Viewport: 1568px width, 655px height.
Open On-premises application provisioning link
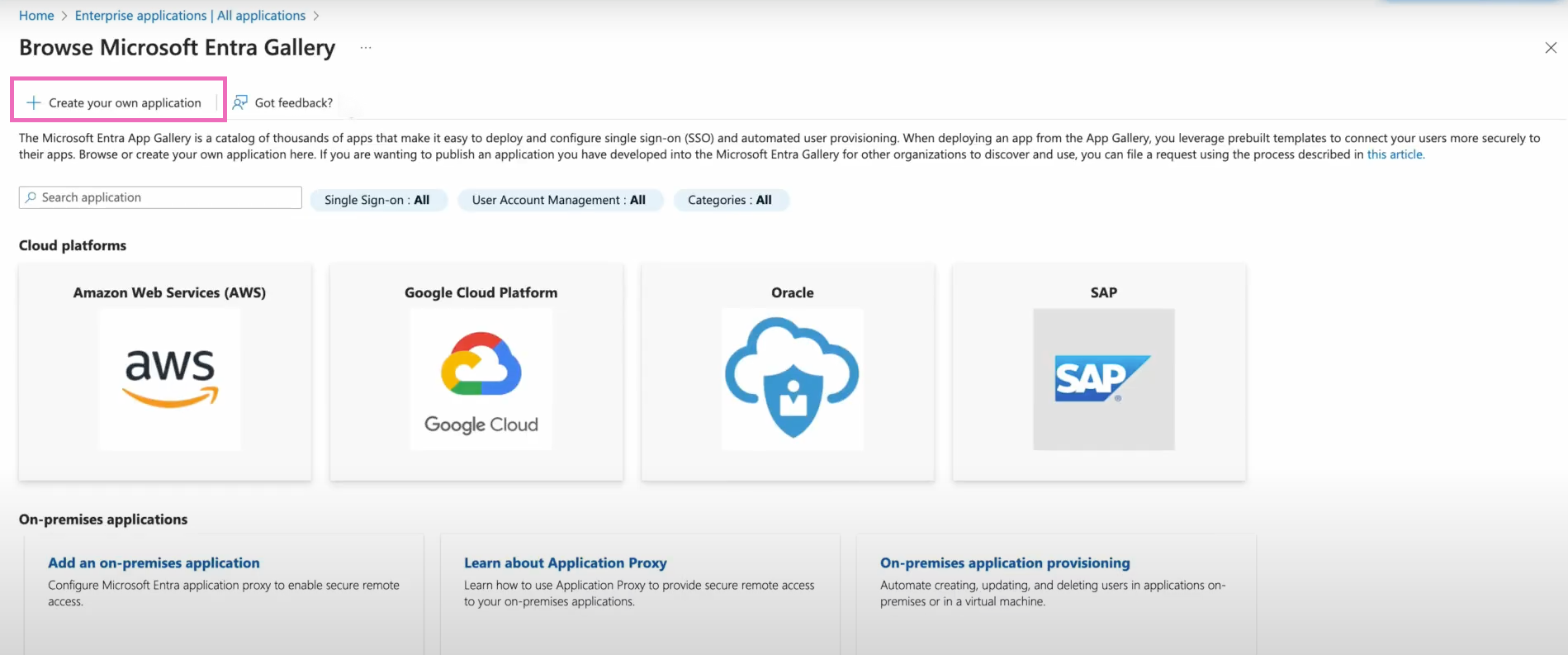click(x=1005, y=562)
